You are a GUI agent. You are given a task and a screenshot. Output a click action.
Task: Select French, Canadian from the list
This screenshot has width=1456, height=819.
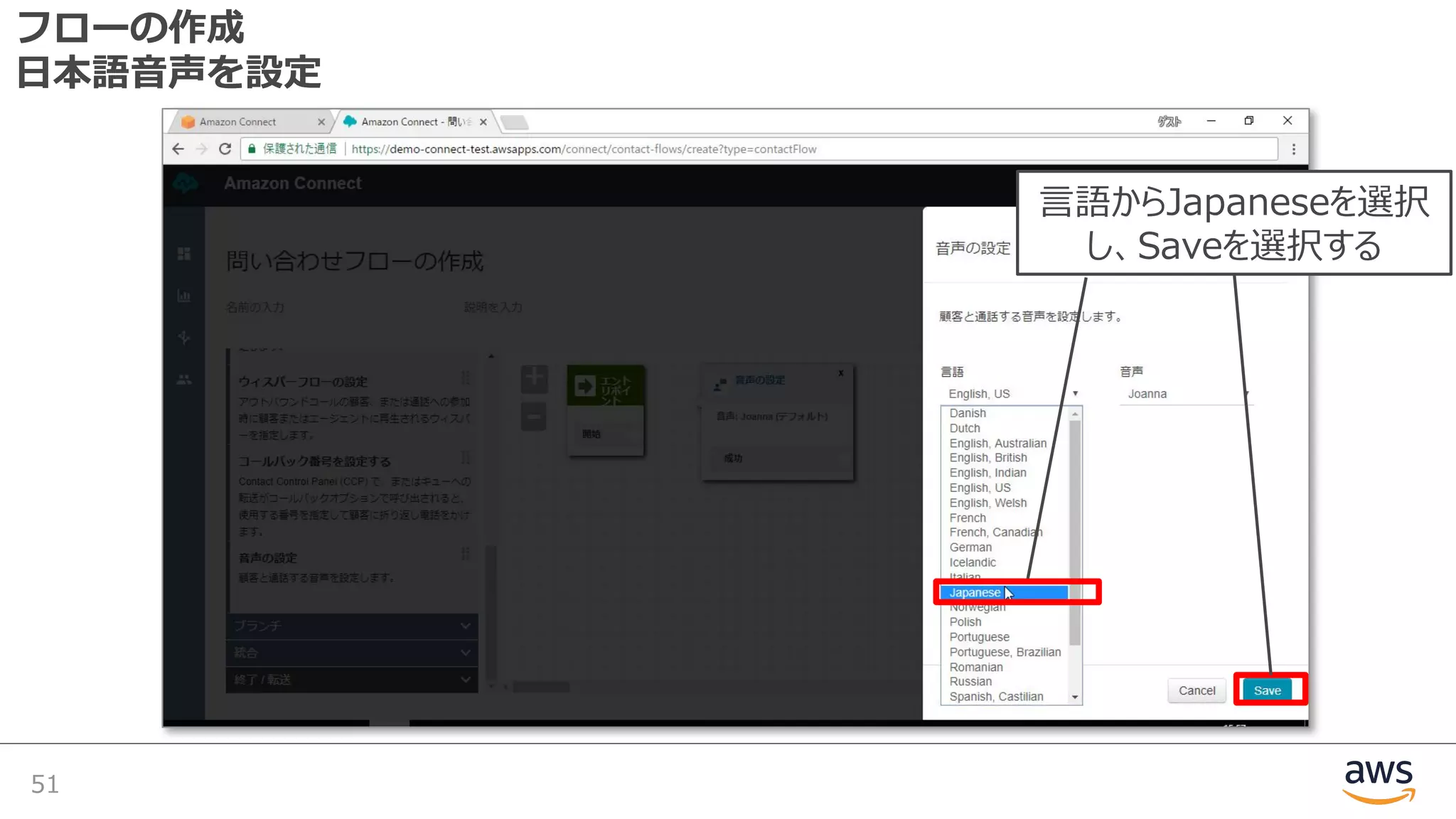[x=1004, y=532]
